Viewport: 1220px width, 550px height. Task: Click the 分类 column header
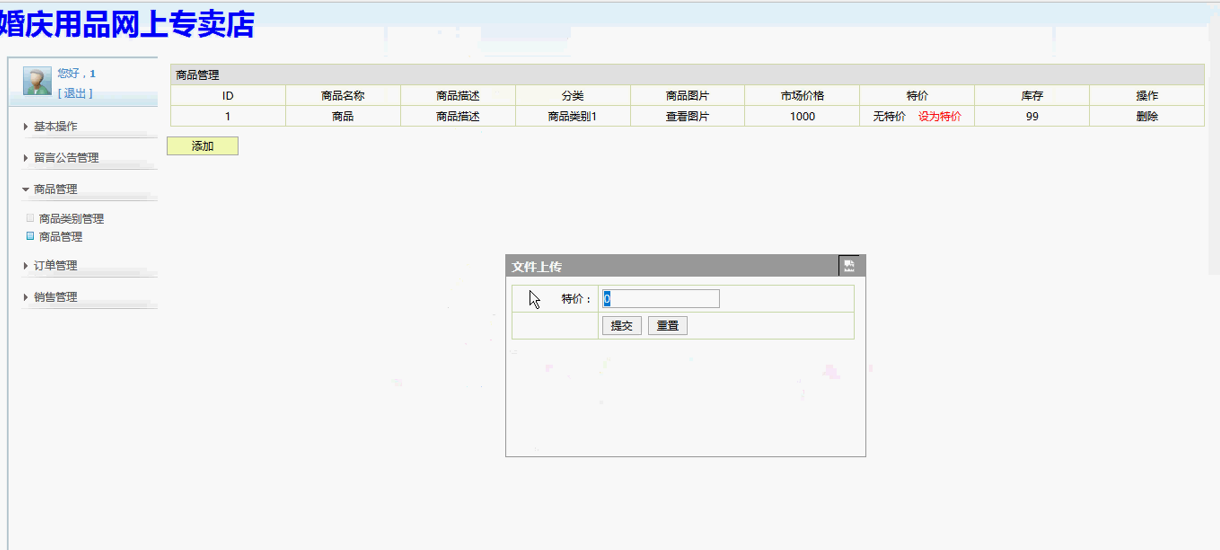(573, 96)
